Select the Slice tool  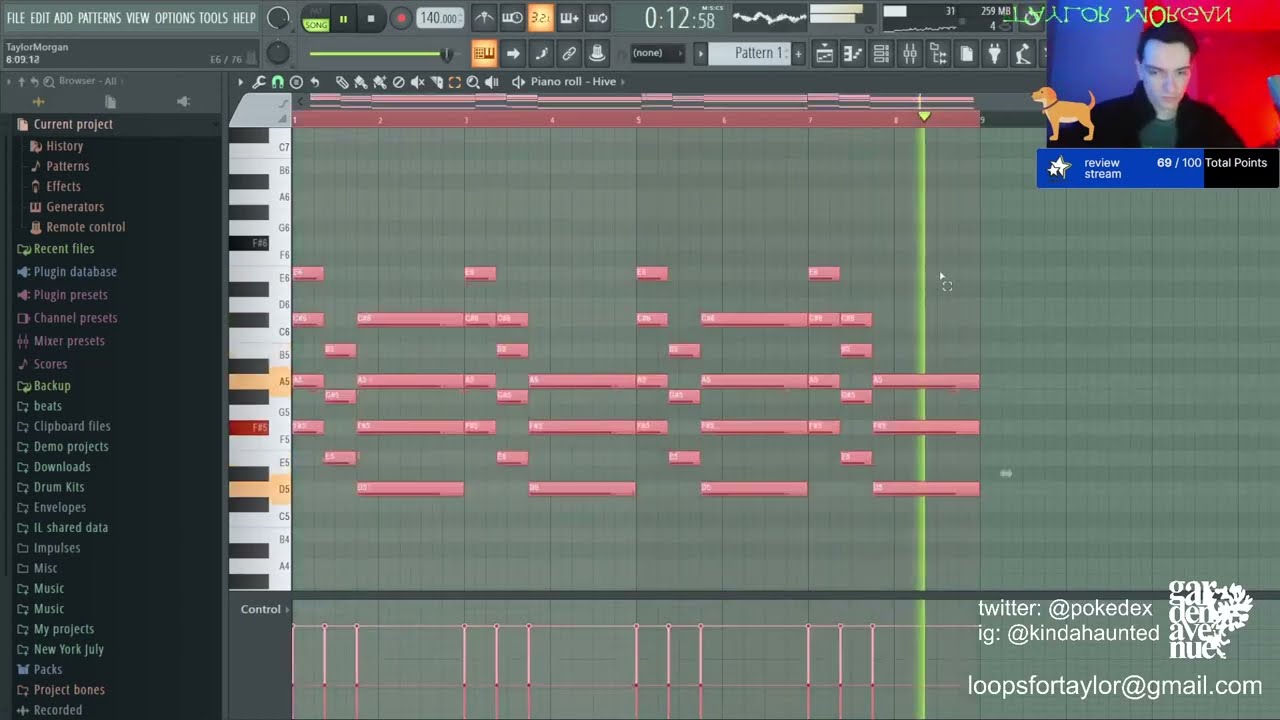click(437, 82)
